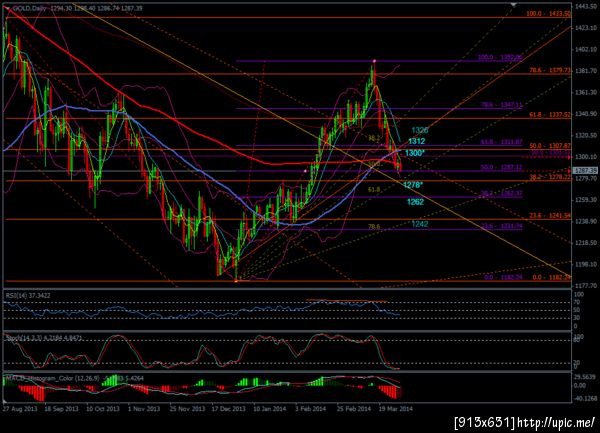The height and width of the screenshot is (433, 600).
Task: Click the 10 Oct 2013 date label
Action: click(102, 409)
